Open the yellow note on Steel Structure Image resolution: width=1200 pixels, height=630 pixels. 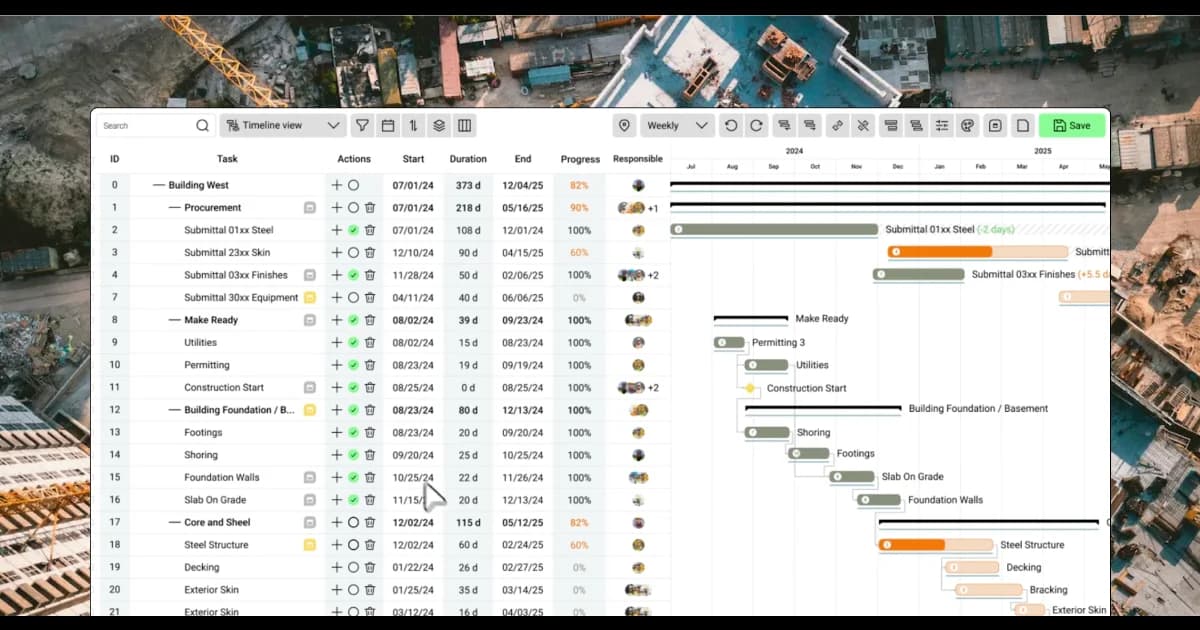pos(310,545)
